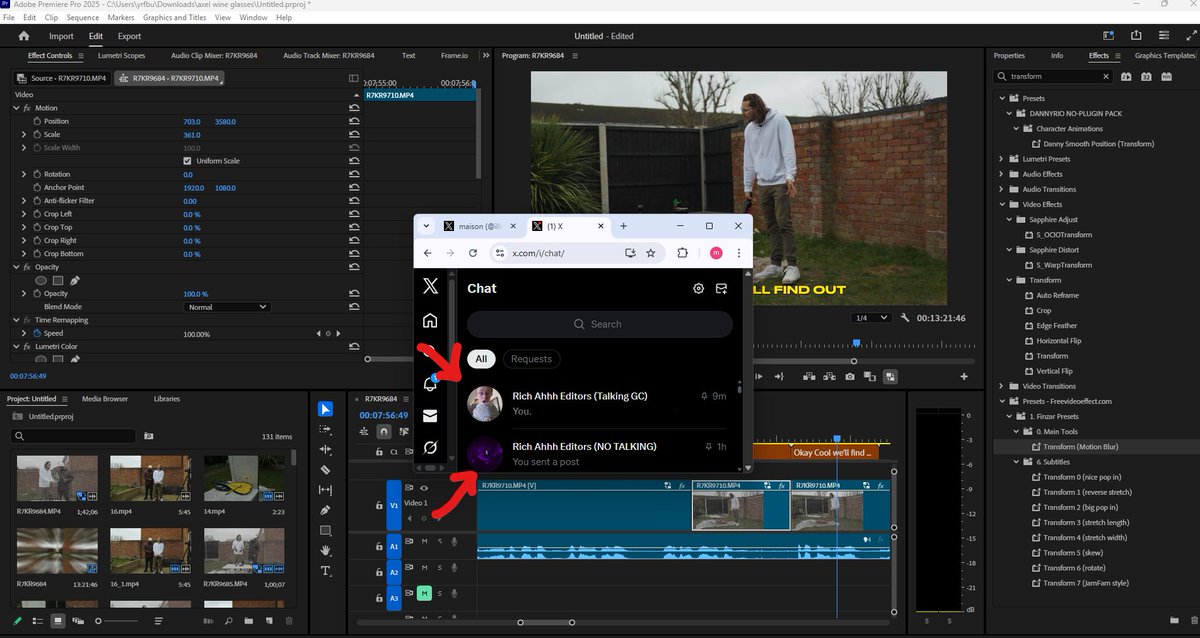Start a new message in X Chat
1200x638 pixels.
pyautogui.click(x=722, y=288)
